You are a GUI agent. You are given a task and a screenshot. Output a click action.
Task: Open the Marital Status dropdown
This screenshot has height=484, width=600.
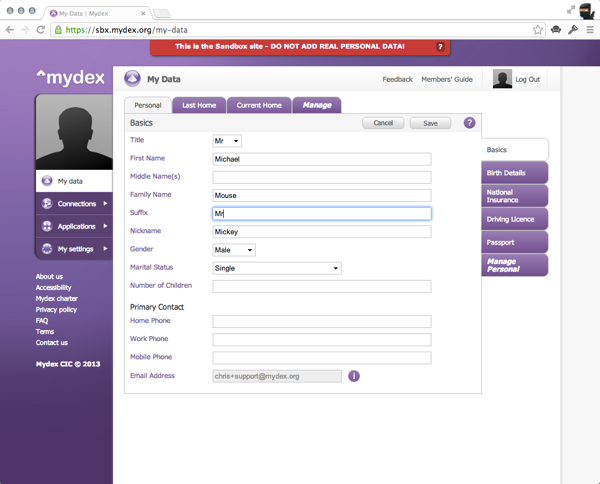277,268
